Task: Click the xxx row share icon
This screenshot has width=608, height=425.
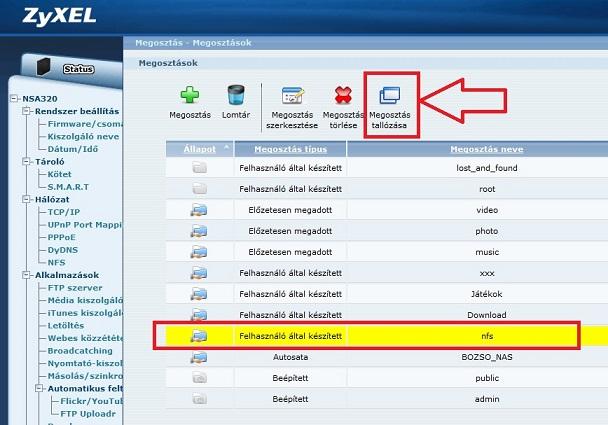Action: tap(199, 273)
